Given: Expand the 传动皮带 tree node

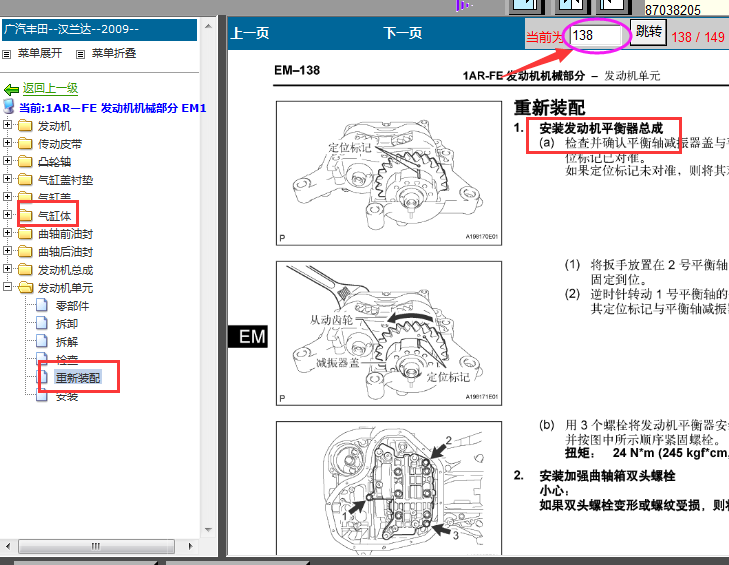Looking at the screenshot, I should (7, 143).
